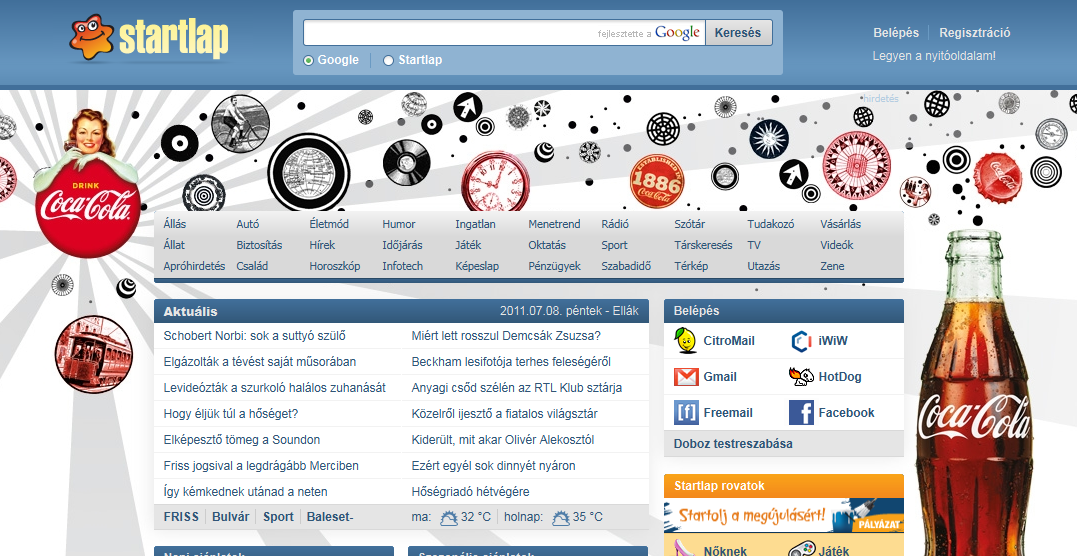This screenshot has height=556, width=1077.
Task: Click the vinyl record circle
Action: [407, 163]
